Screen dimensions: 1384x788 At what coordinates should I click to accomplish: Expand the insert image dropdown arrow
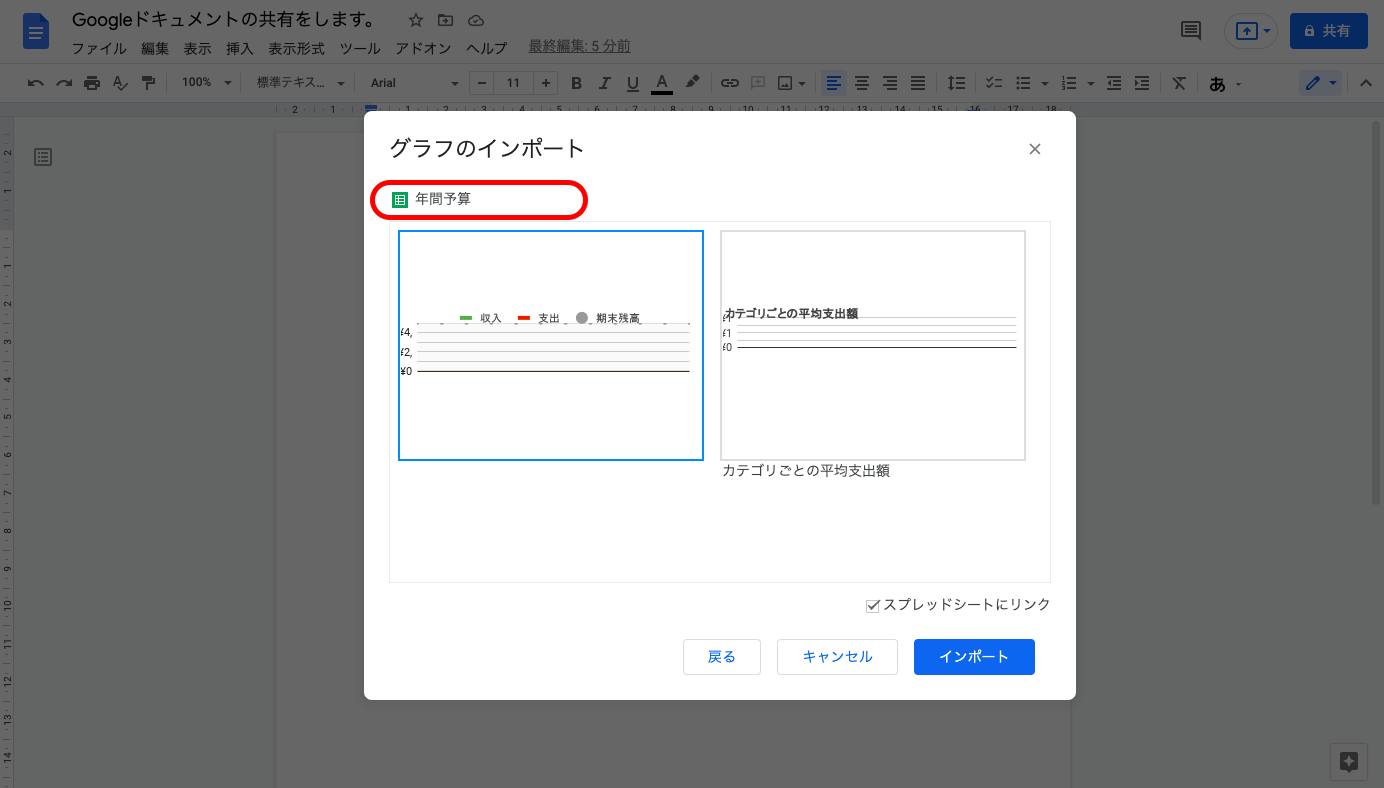(802, 83)
